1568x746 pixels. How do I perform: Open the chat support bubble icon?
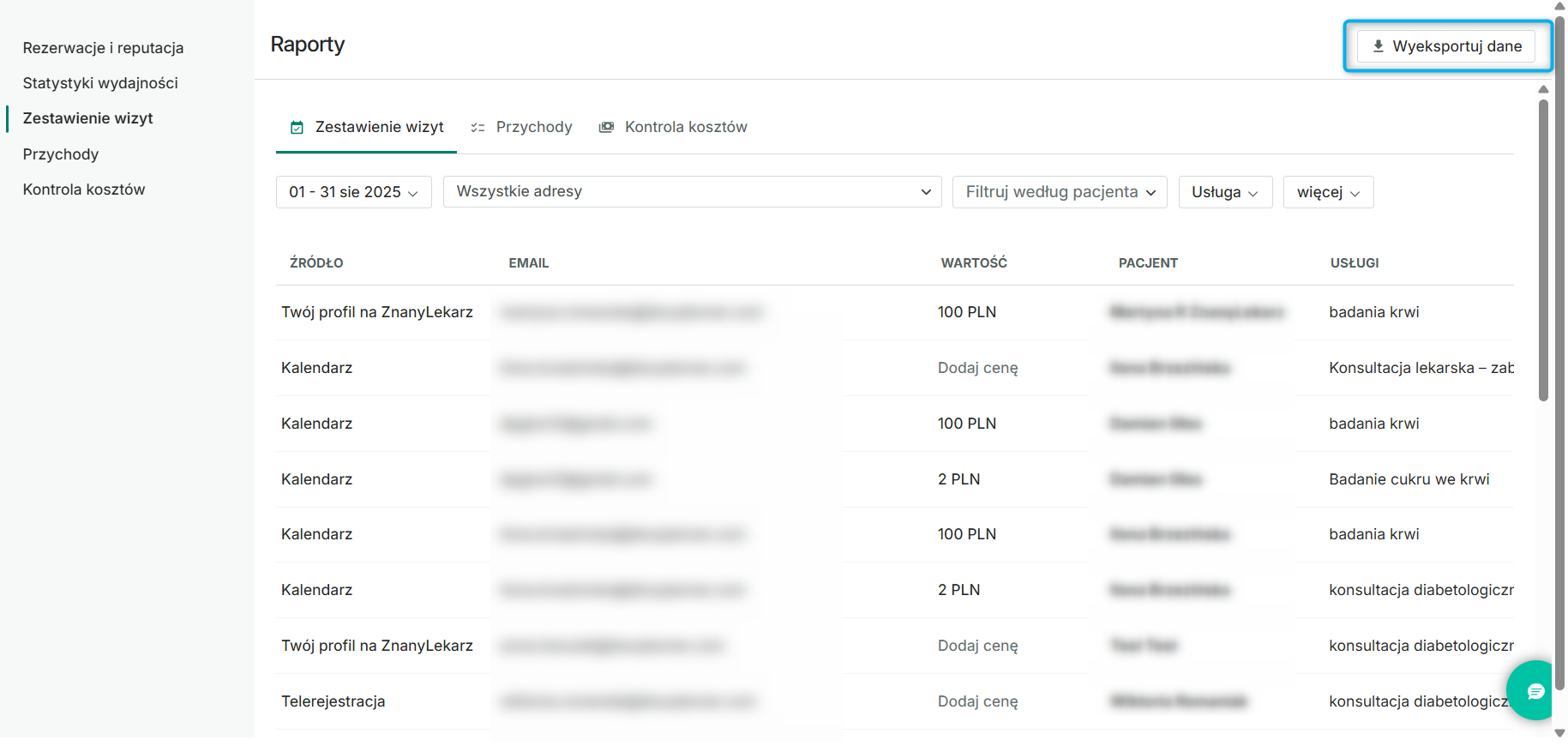[x=1535, y=691]
